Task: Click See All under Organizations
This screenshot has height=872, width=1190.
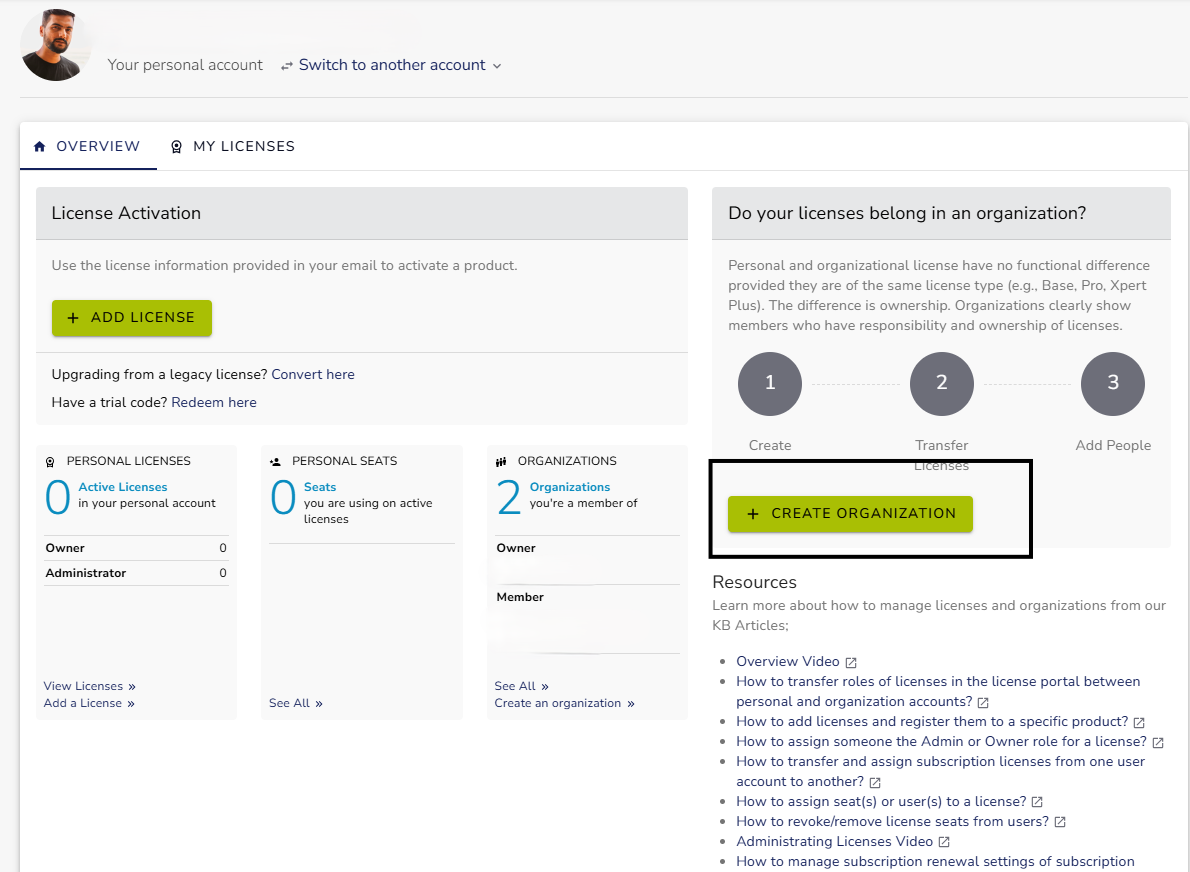Action: point(521,686)
